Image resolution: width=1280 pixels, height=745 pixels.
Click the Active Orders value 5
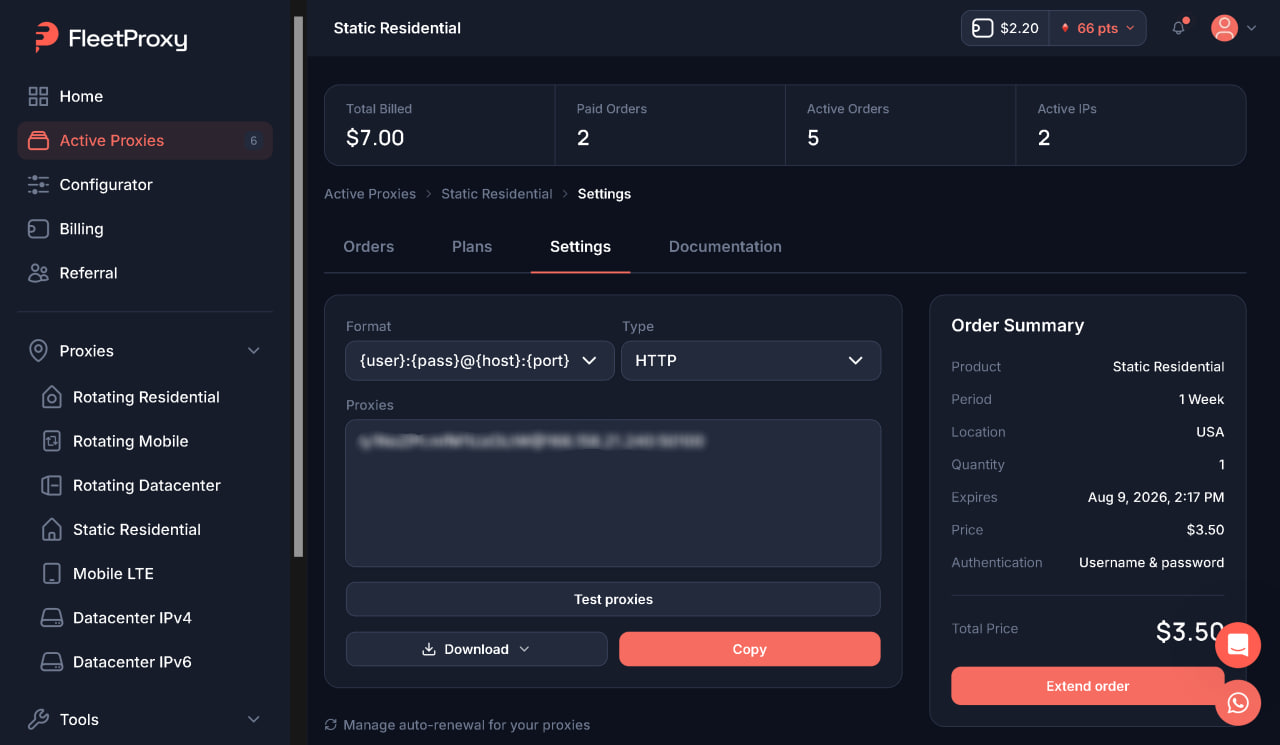[813, 138]
